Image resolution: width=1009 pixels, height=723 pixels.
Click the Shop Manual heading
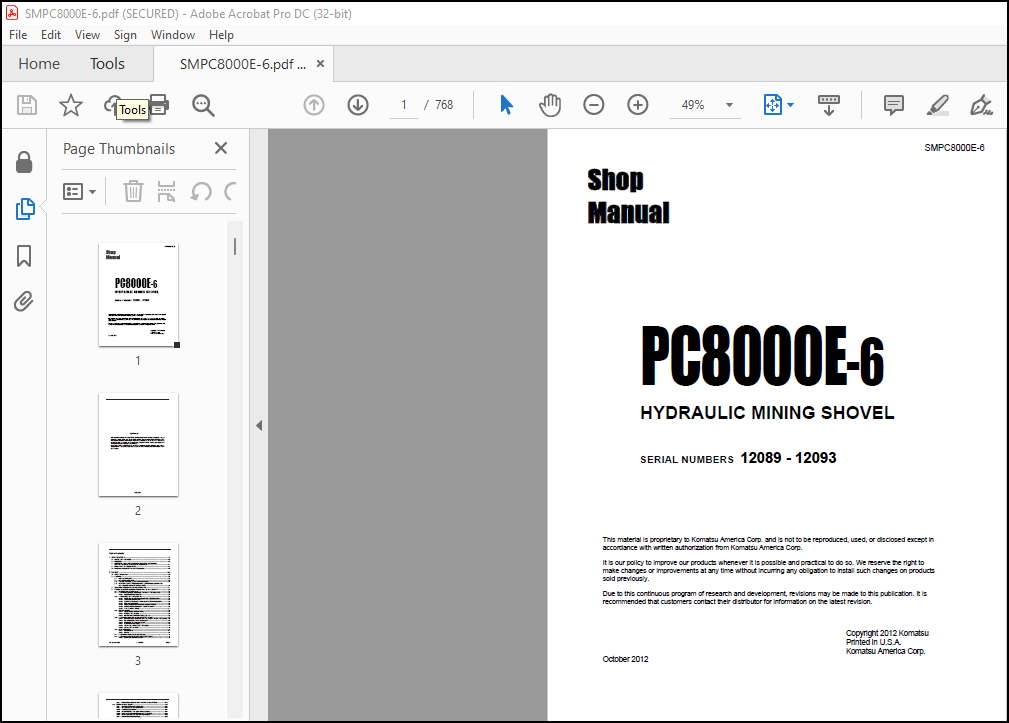pyautogui.click(x=628, y=196)
